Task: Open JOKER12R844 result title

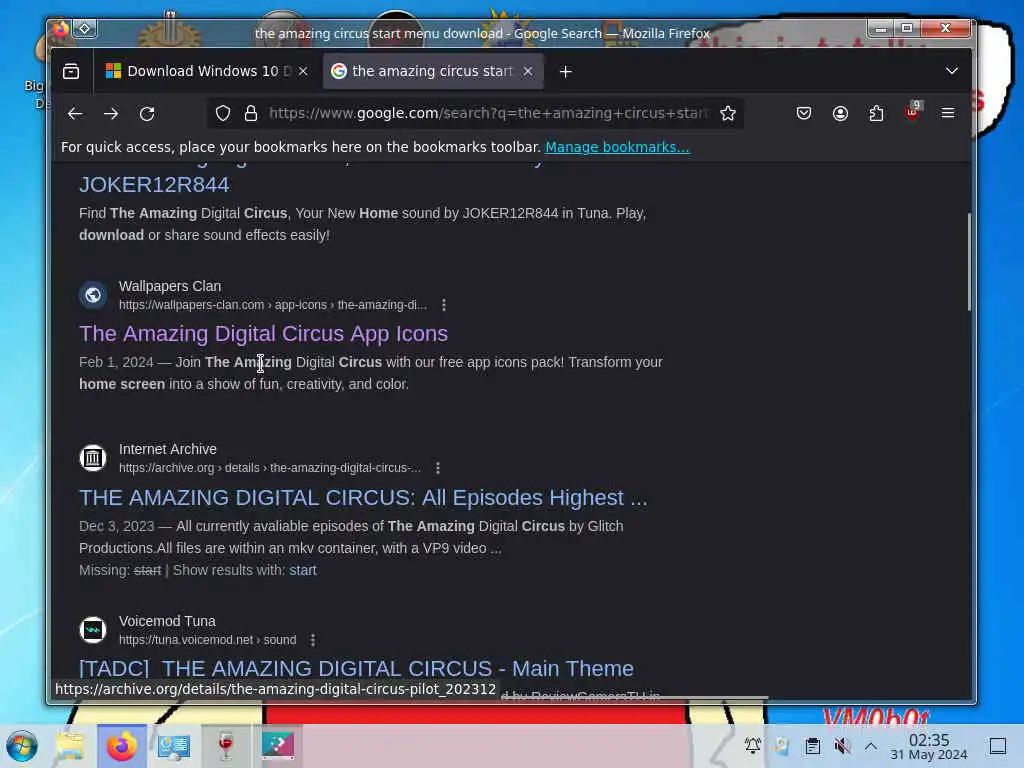Action: click(154, 185)
